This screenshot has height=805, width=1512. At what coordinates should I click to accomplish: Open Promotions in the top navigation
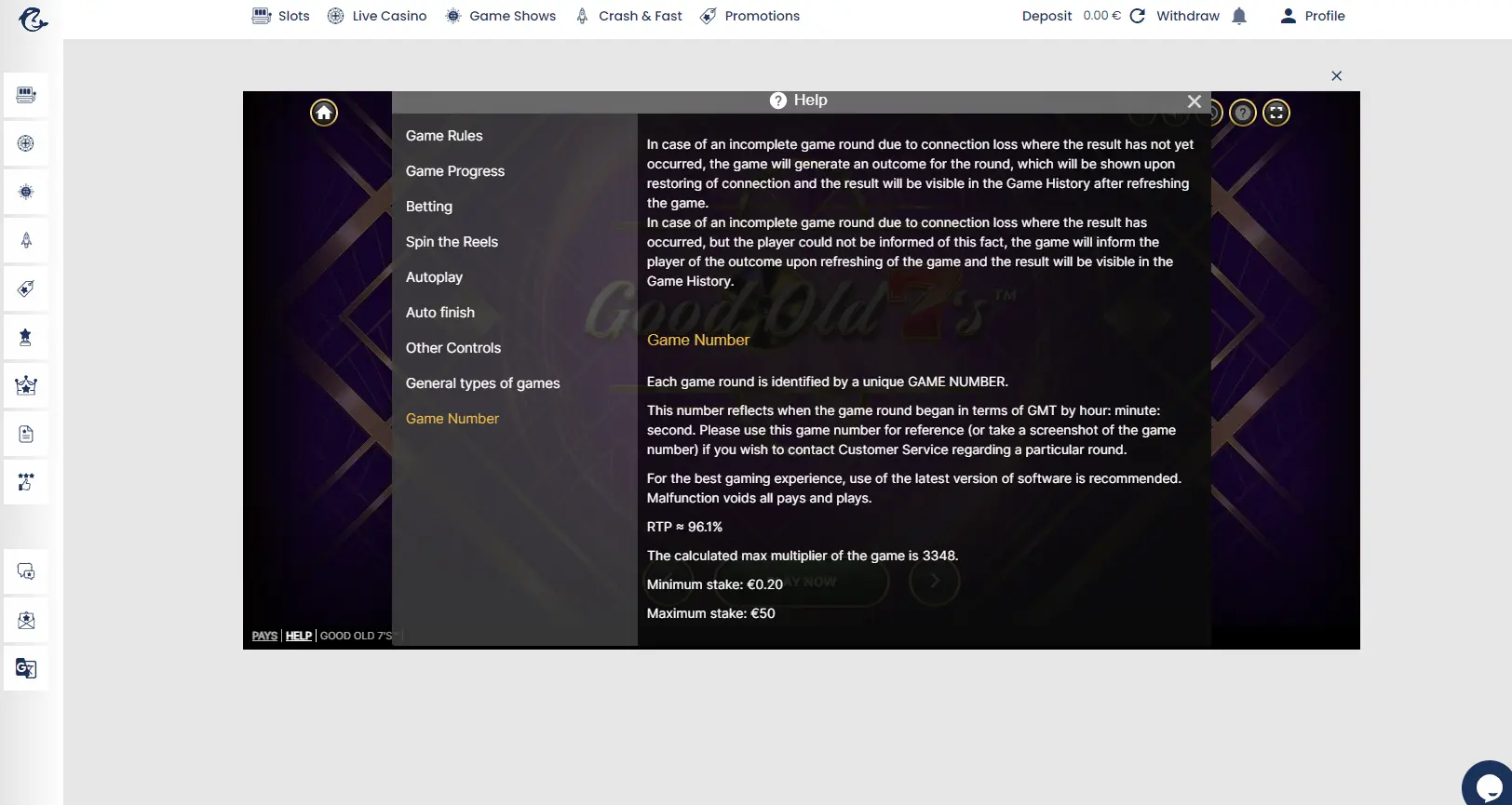coord(750,16)
